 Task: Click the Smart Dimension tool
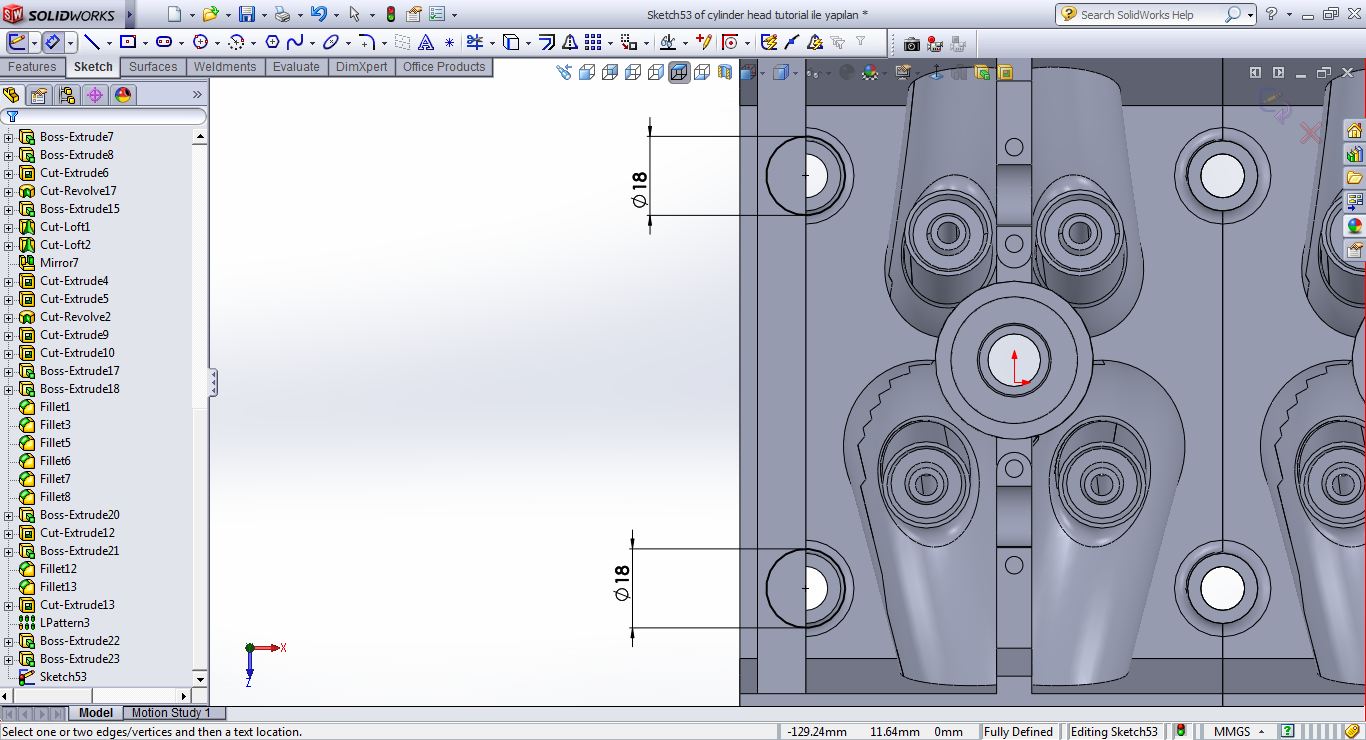[x=52, y=43]
